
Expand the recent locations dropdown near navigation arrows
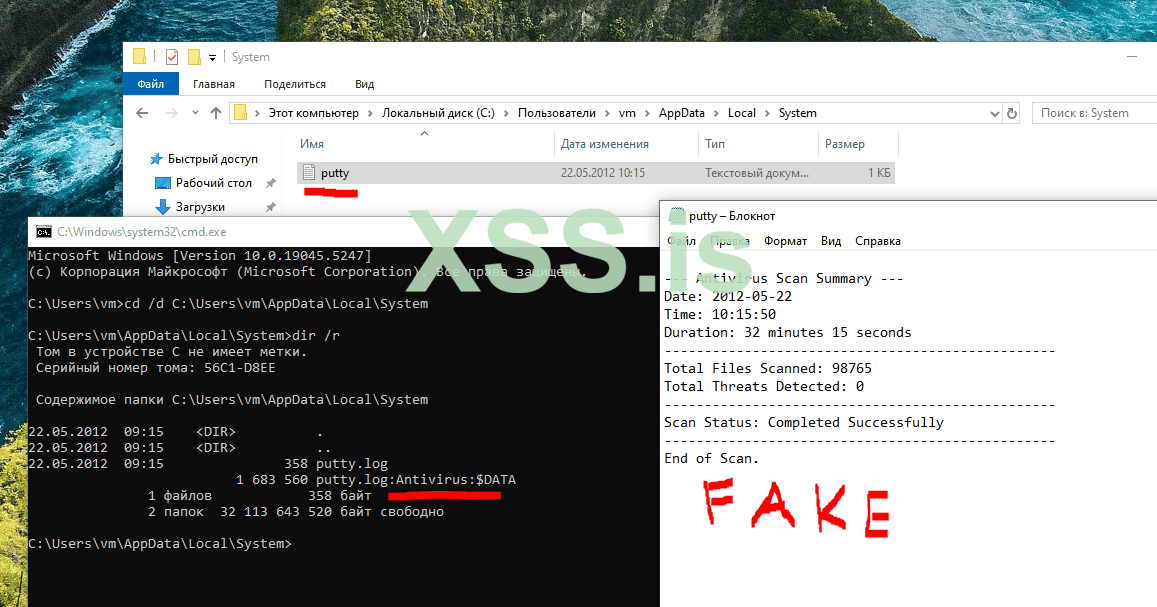195,113
